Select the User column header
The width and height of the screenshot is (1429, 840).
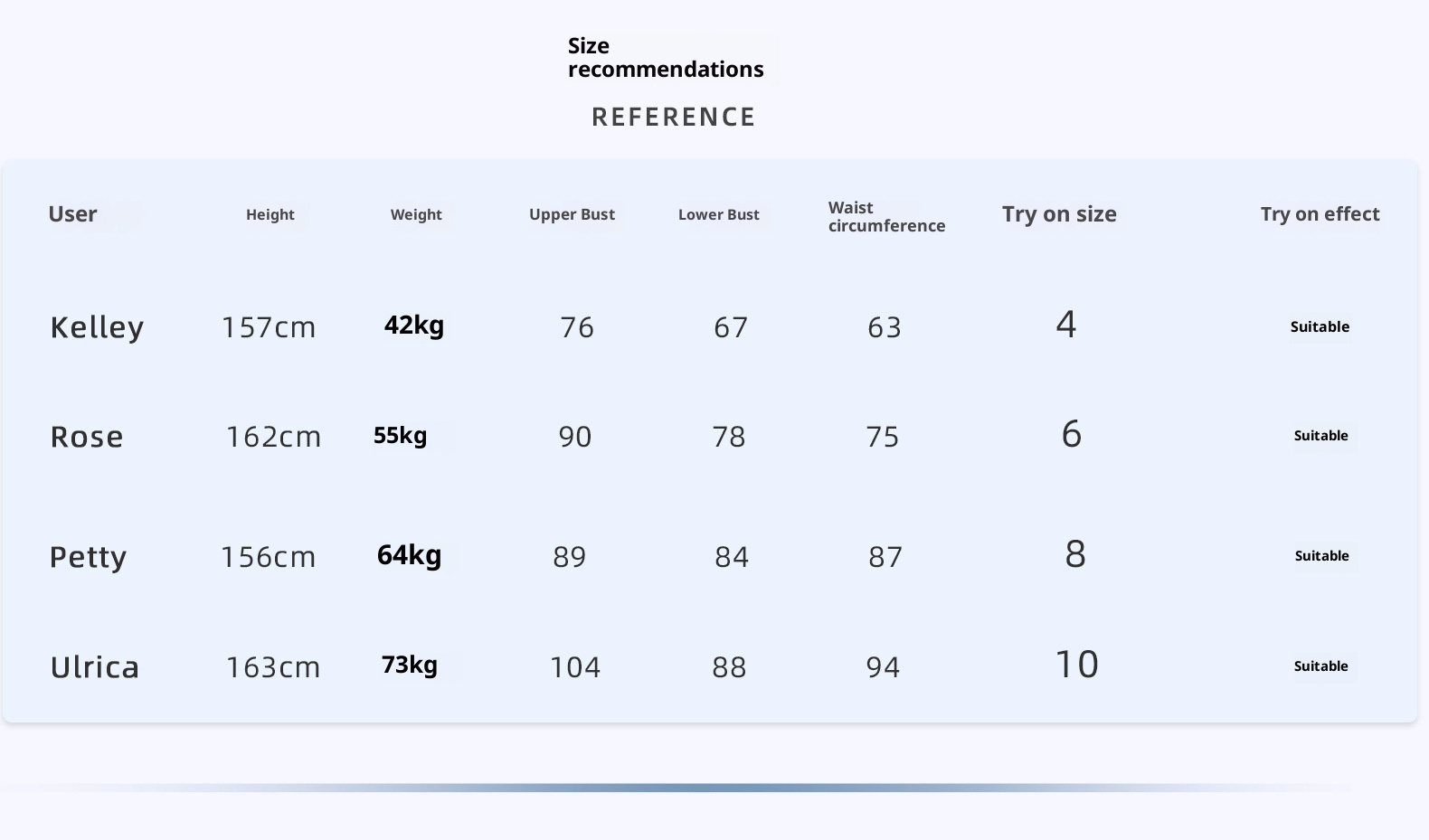pyautogui.click(x=72, y=214)
